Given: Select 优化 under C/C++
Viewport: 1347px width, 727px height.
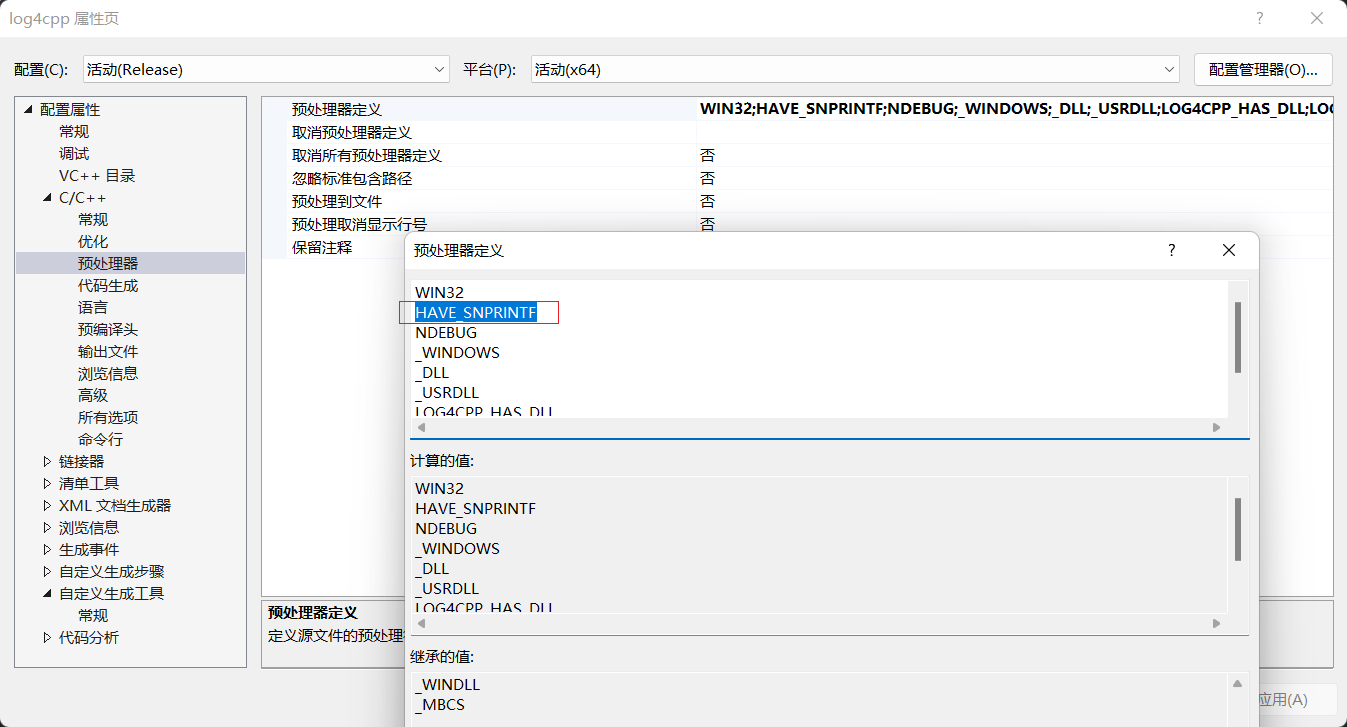Looking at the screenshot, I should [x=92, y=241].
